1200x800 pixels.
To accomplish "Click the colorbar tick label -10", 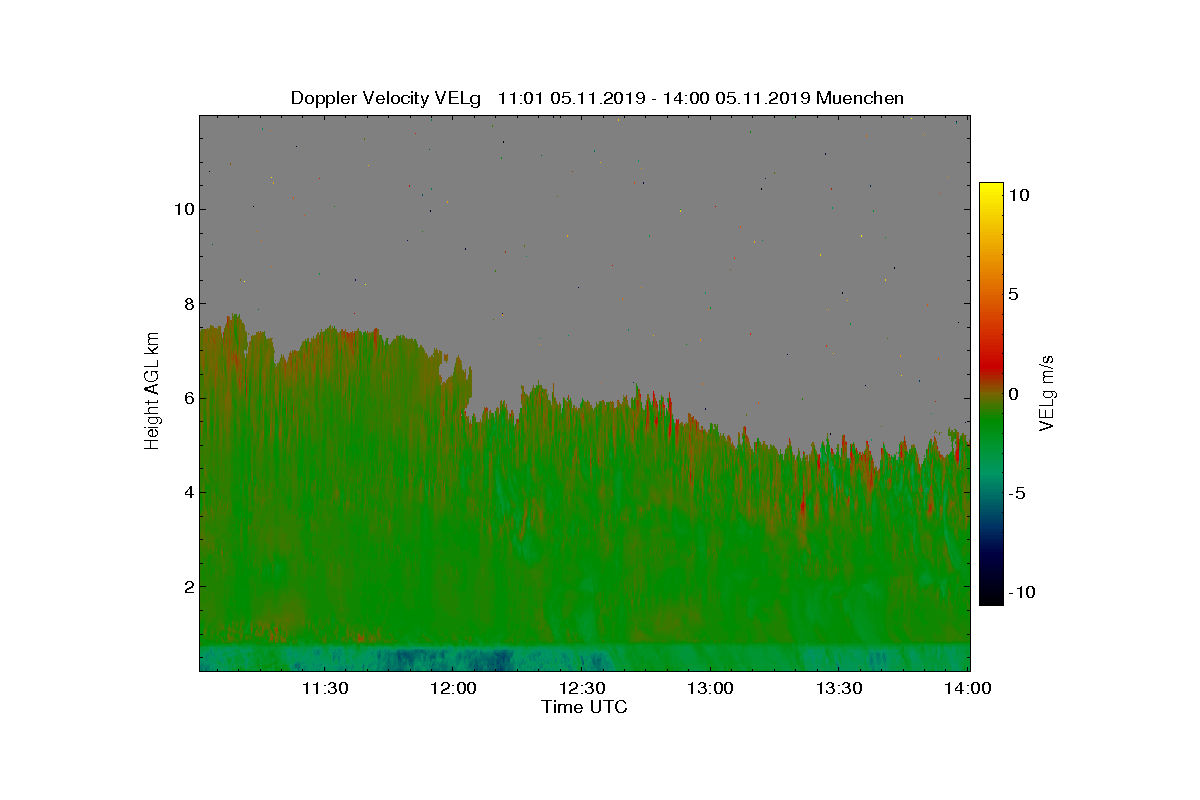I will (x=1020, y=592).
